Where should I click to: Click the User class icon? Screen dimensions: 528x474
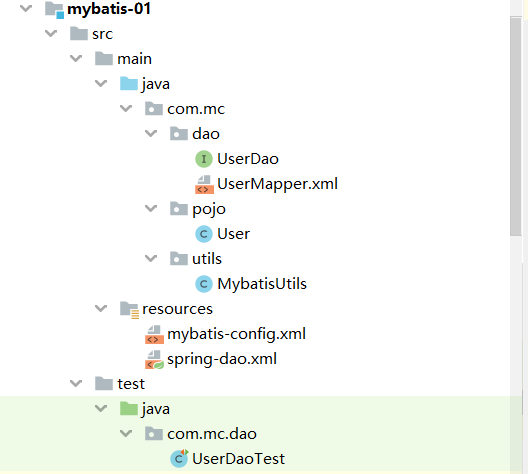204,234
